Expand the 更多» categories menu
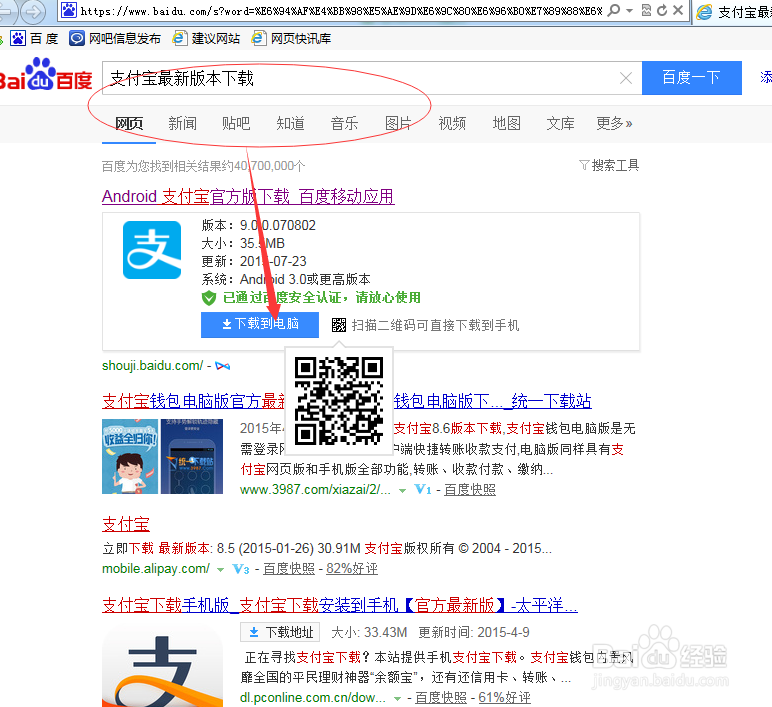 (614, 123)
